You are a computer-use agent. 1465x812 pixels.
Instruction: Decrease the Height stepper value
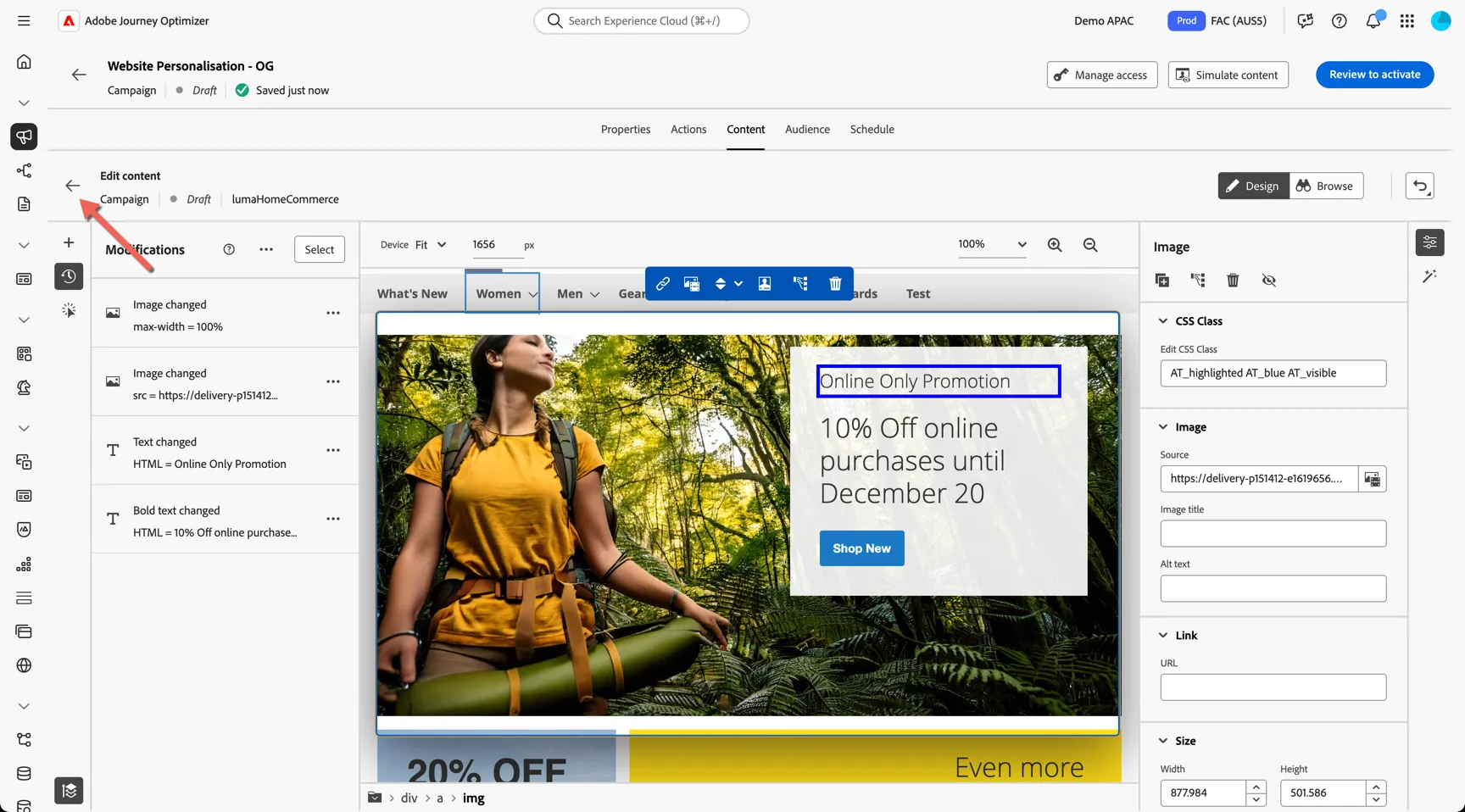pyautogui.click(x=1376, y=799)
